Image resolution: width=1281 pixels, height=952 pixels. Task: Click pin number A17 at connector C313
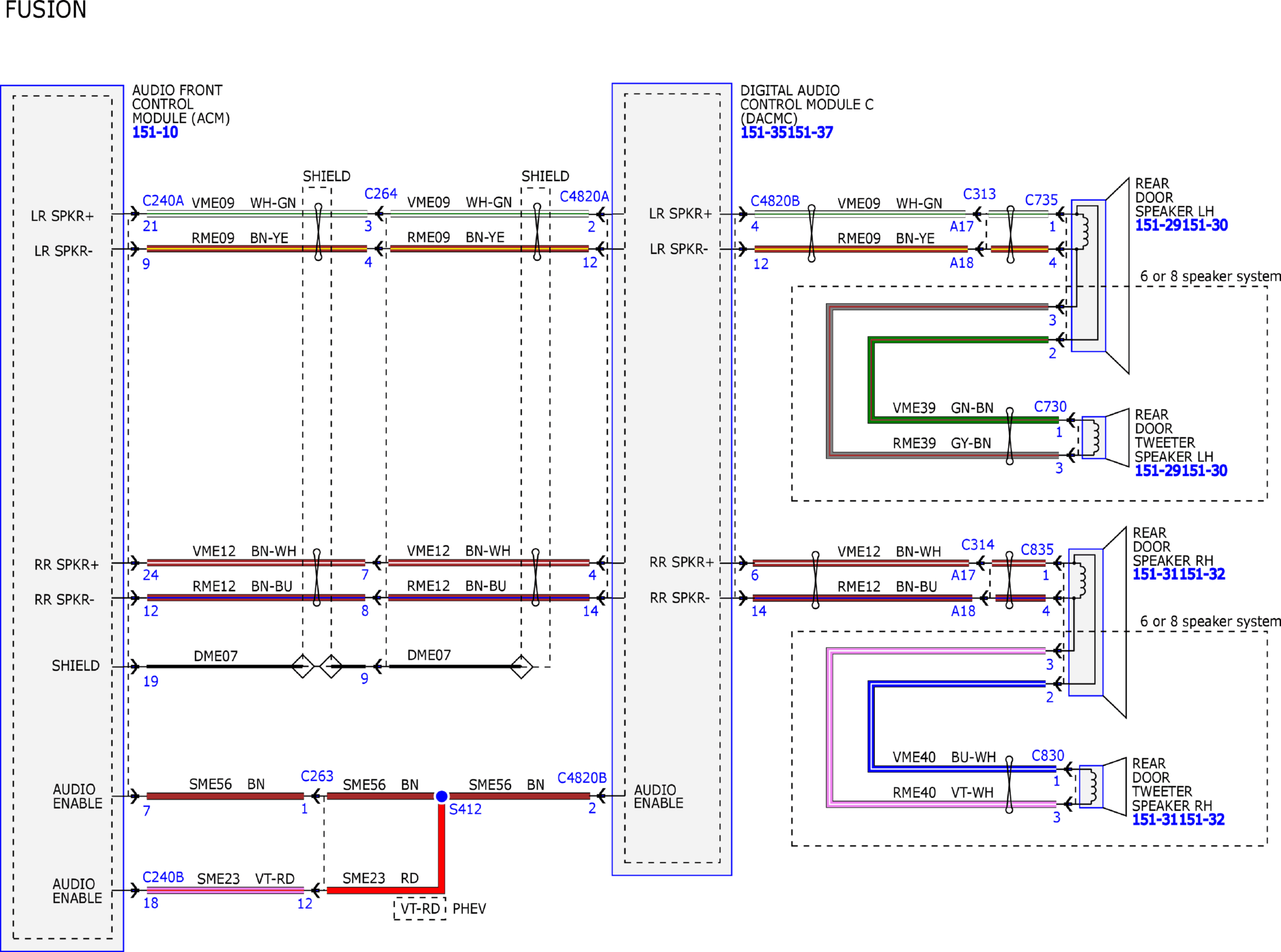click(962, 227)
